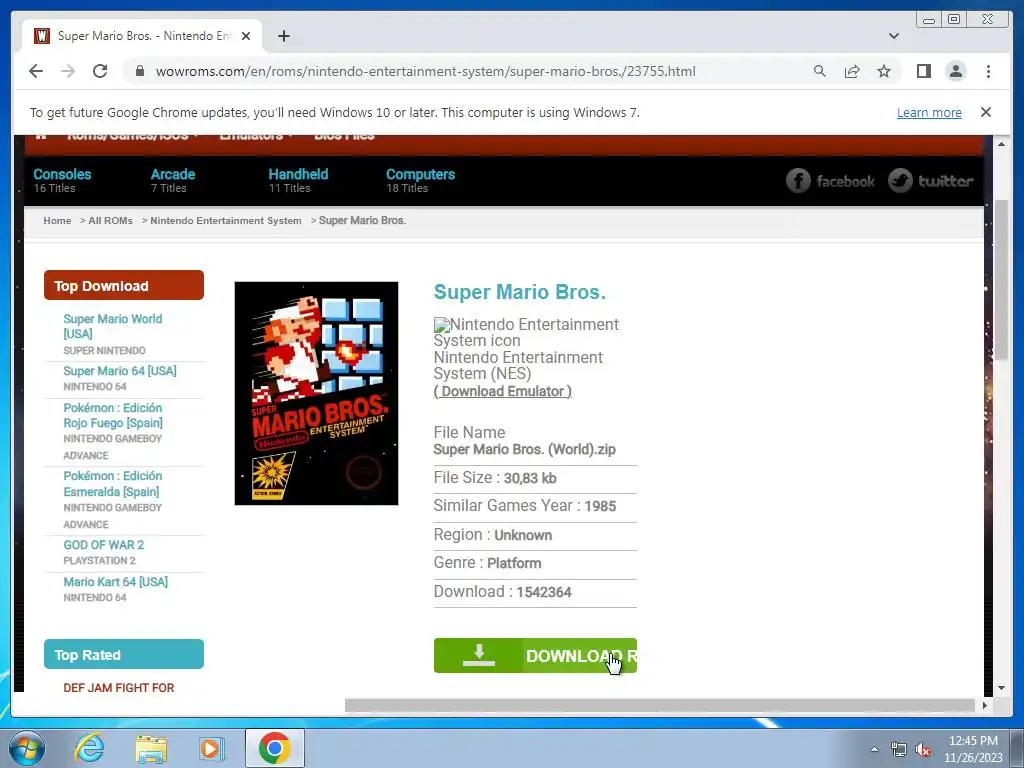Click the browser forward arrow
This screenshot has width=1024, height=768.
(x=68, y=71)
